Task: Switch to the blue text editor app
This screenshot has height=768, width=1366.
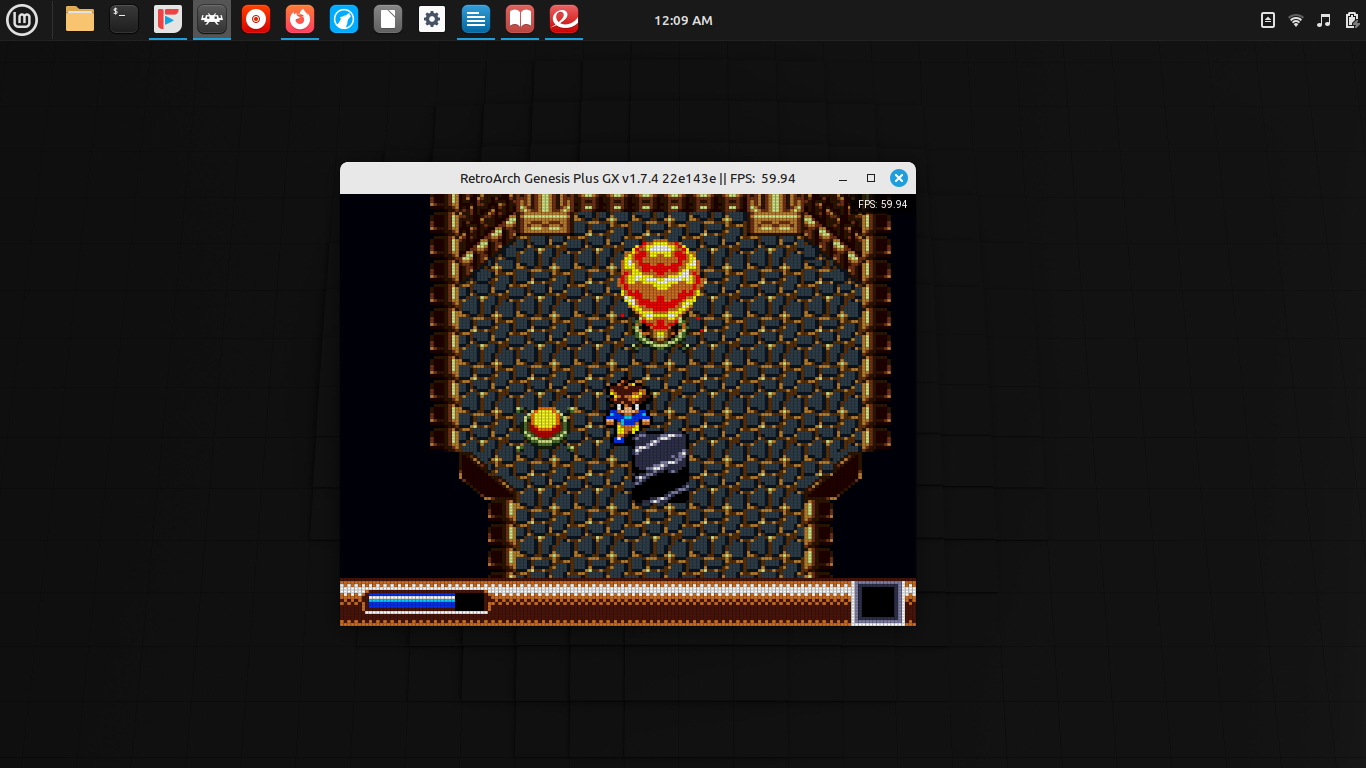Action: pos(476,19)
